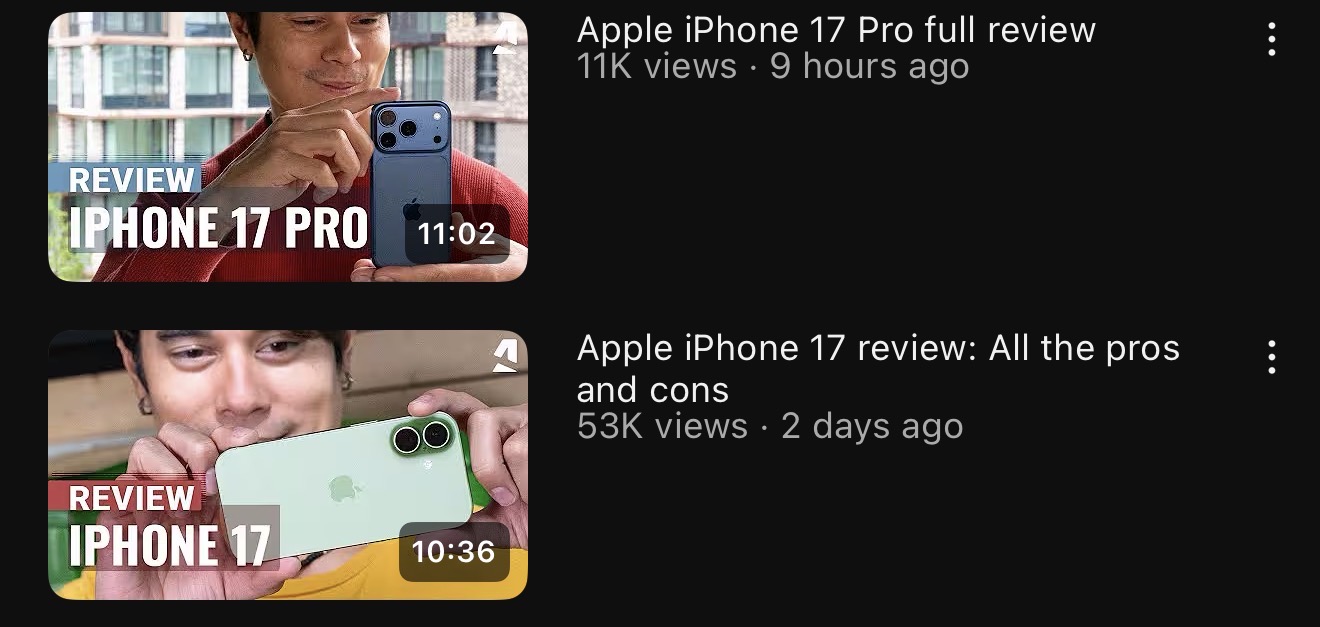Click the 11:02 duration badge
This screenshot has height=627, width=1320.
pos(456,234)
